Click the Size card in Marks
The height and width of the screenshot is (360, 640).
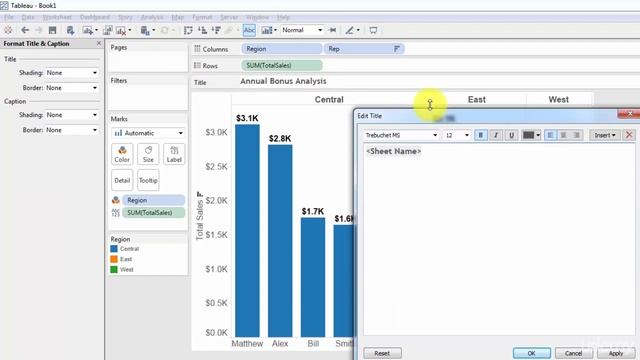pos(148,154)
